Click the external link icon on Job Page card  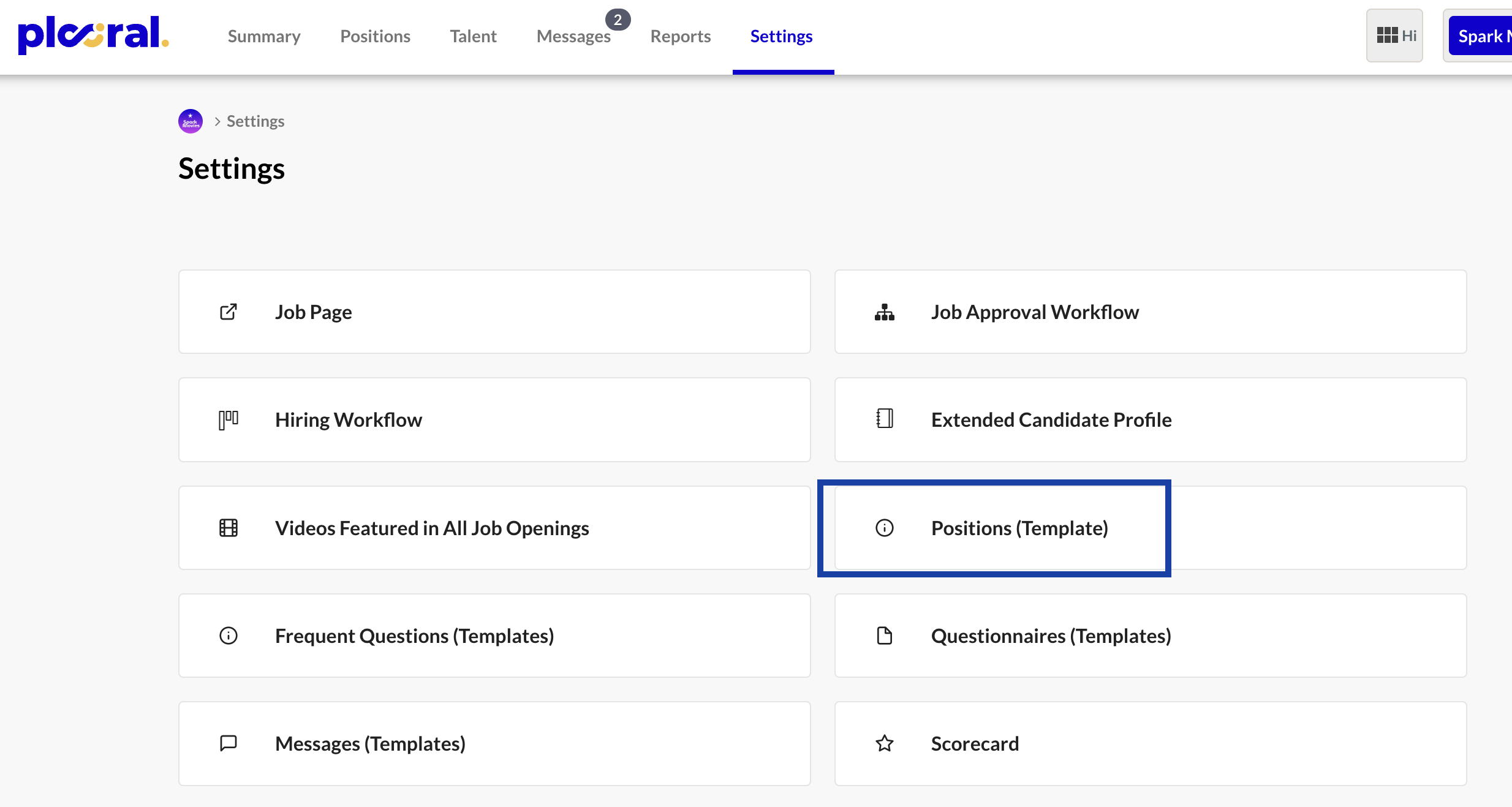tap(228, 312)
